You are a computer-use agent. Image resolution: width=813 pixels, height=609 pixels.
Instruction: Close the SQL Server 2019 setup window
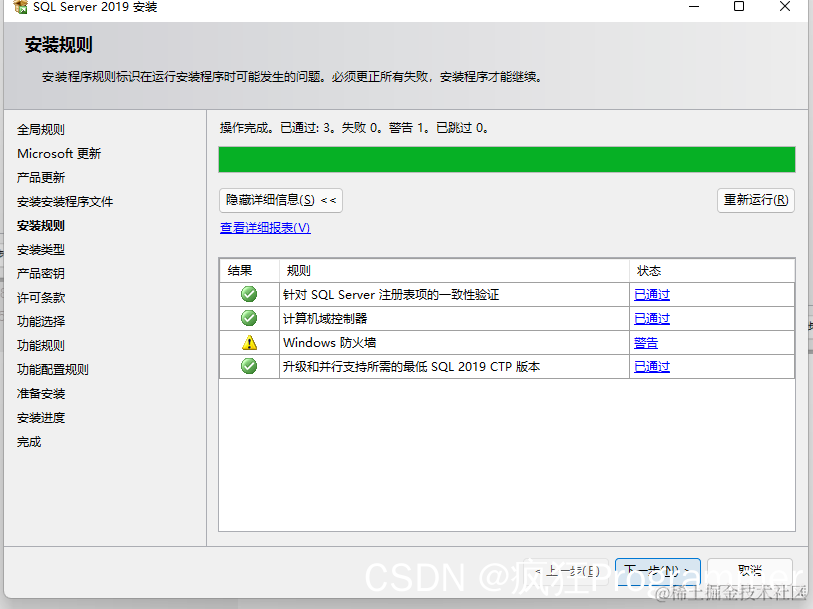pos(785,7)
